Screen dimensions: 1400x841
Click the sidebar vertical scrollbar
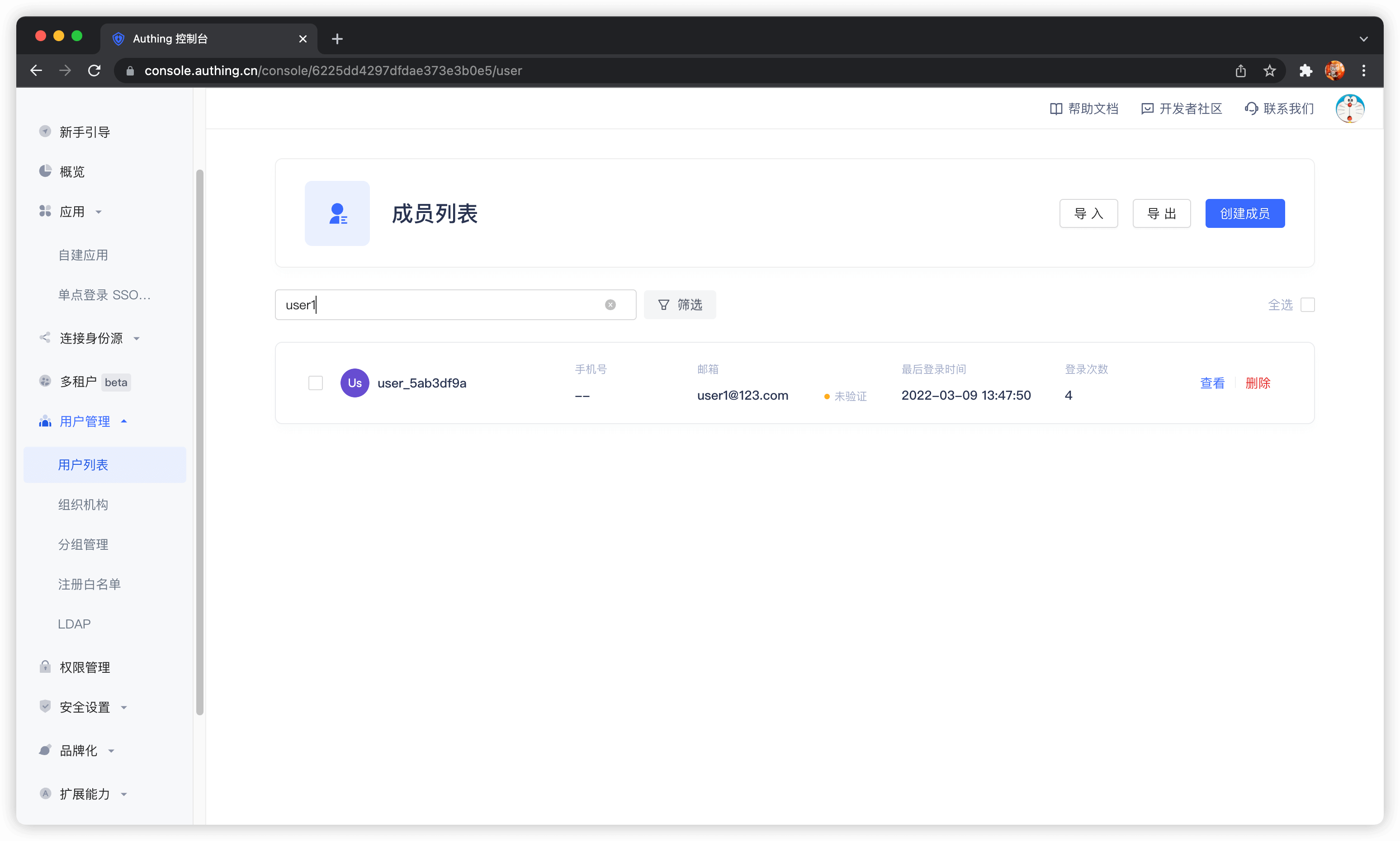click(x=199, y=442)
